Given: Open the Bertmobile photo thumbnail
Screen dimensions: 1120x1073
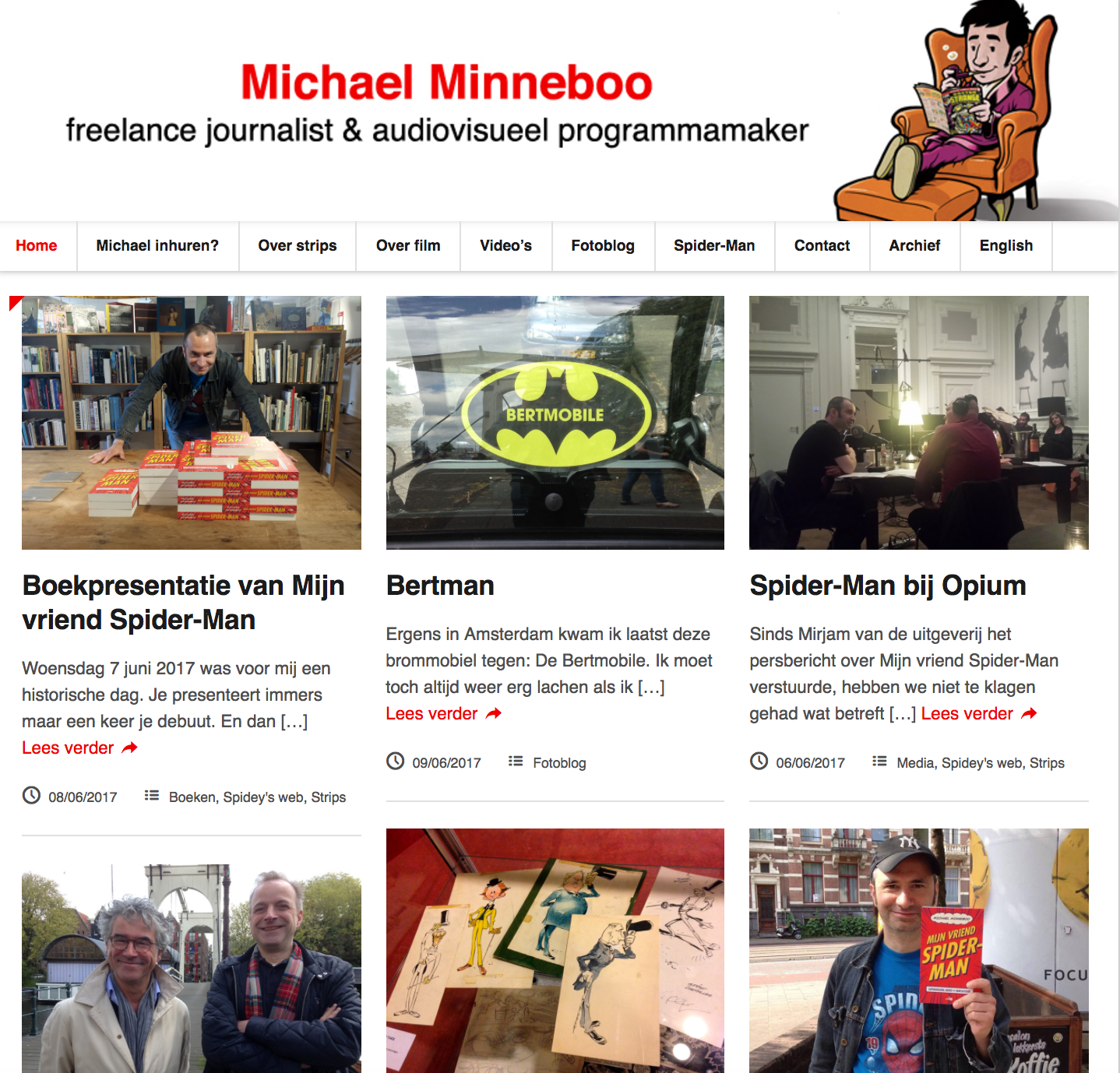Looking at the screenshot, I should [x=555, y=423].
